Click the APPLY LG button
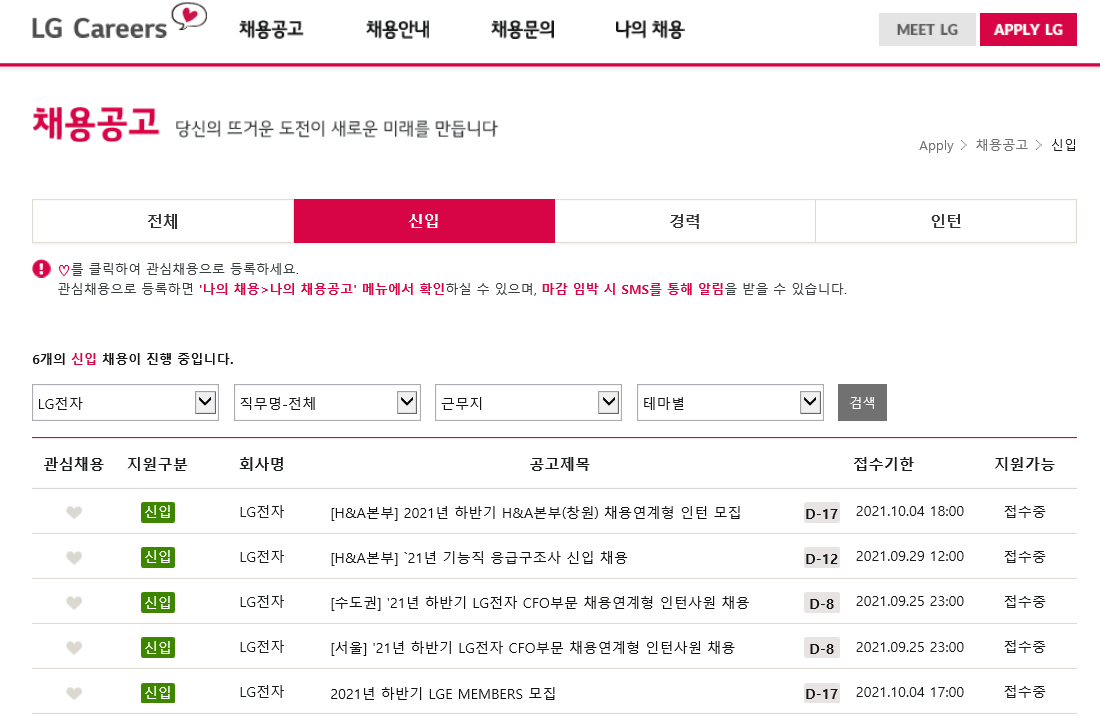The image size is (1100, 719). 1028,30
